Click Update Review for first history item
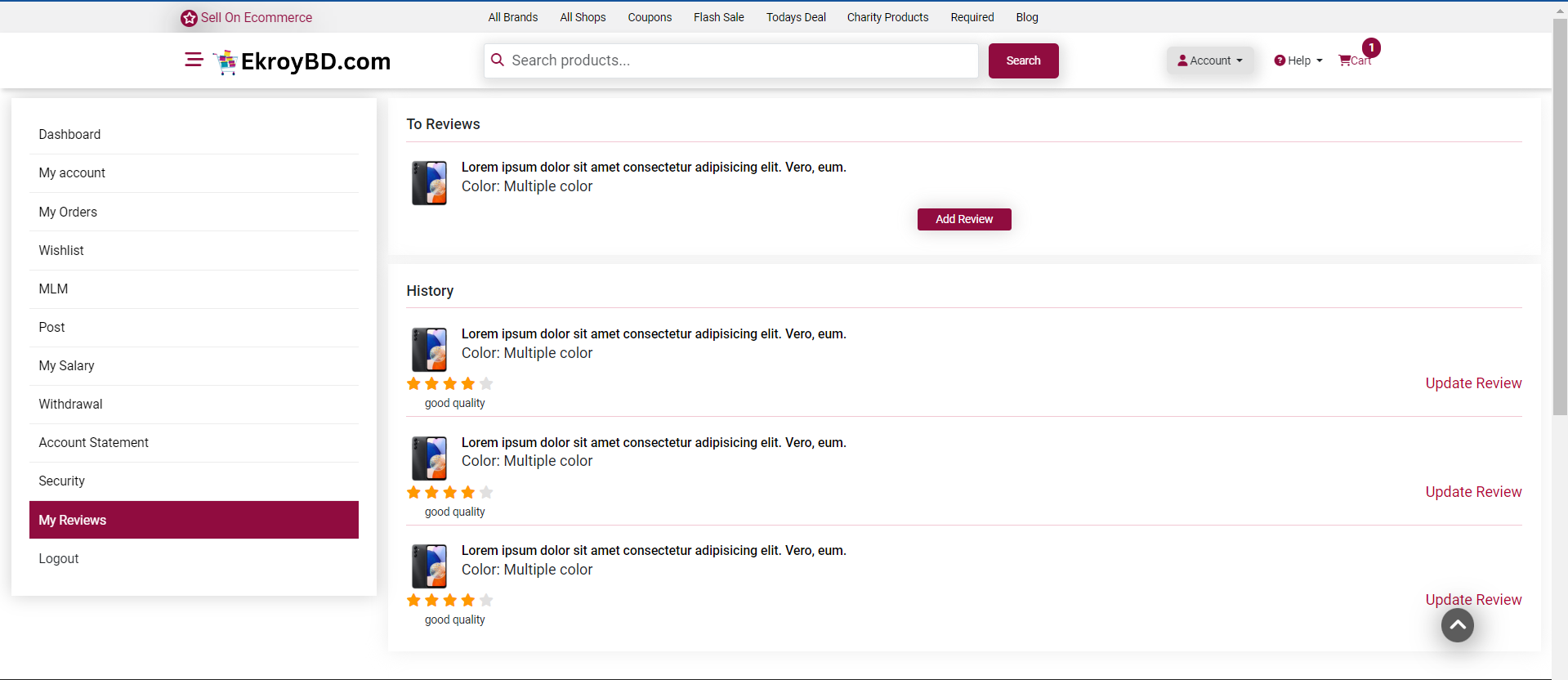1568x680 pixels. tap(1472, 383)
